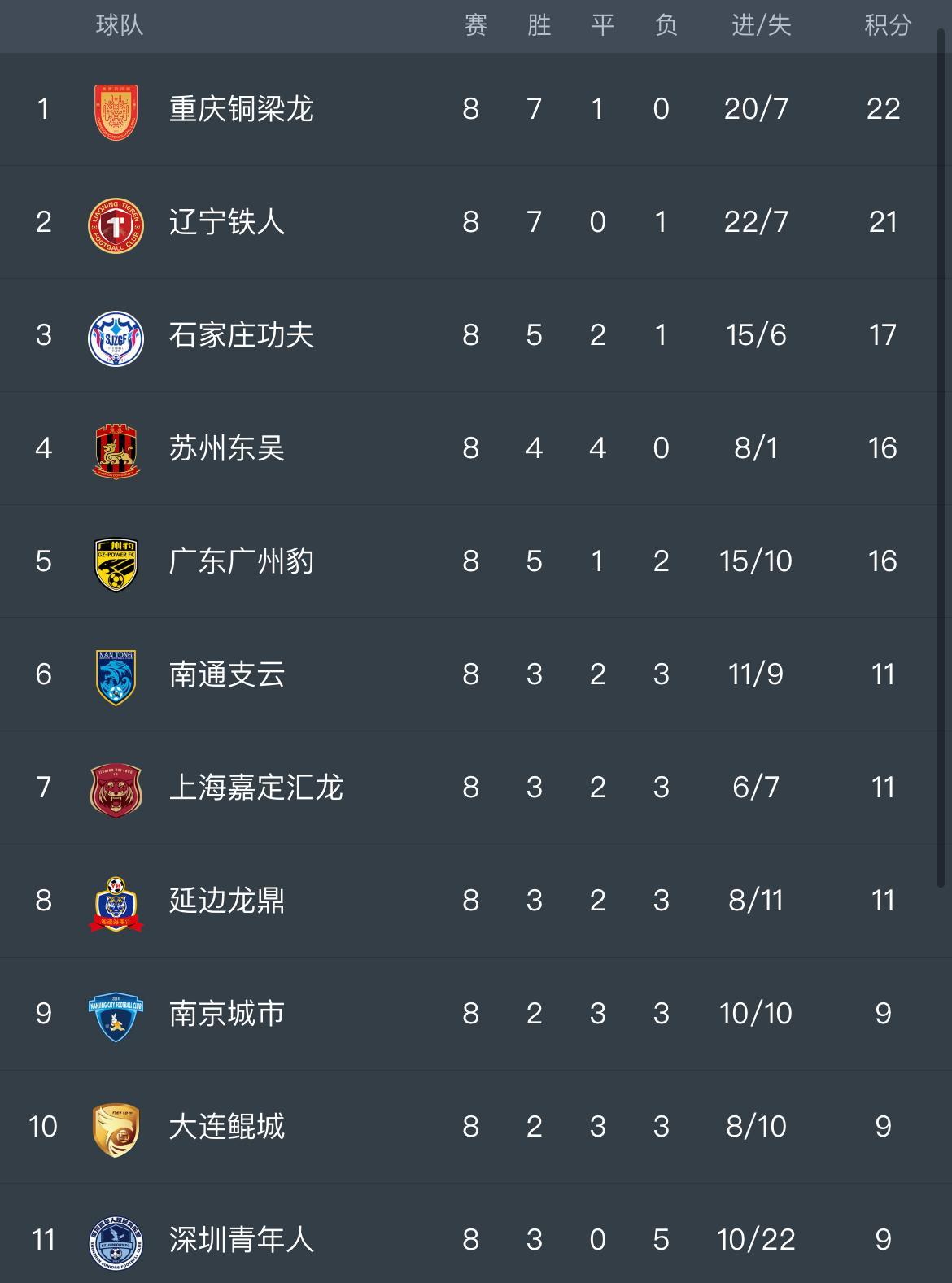
Task: Tap the 石家庄功夫 club badge
Action: coord(116,335)
